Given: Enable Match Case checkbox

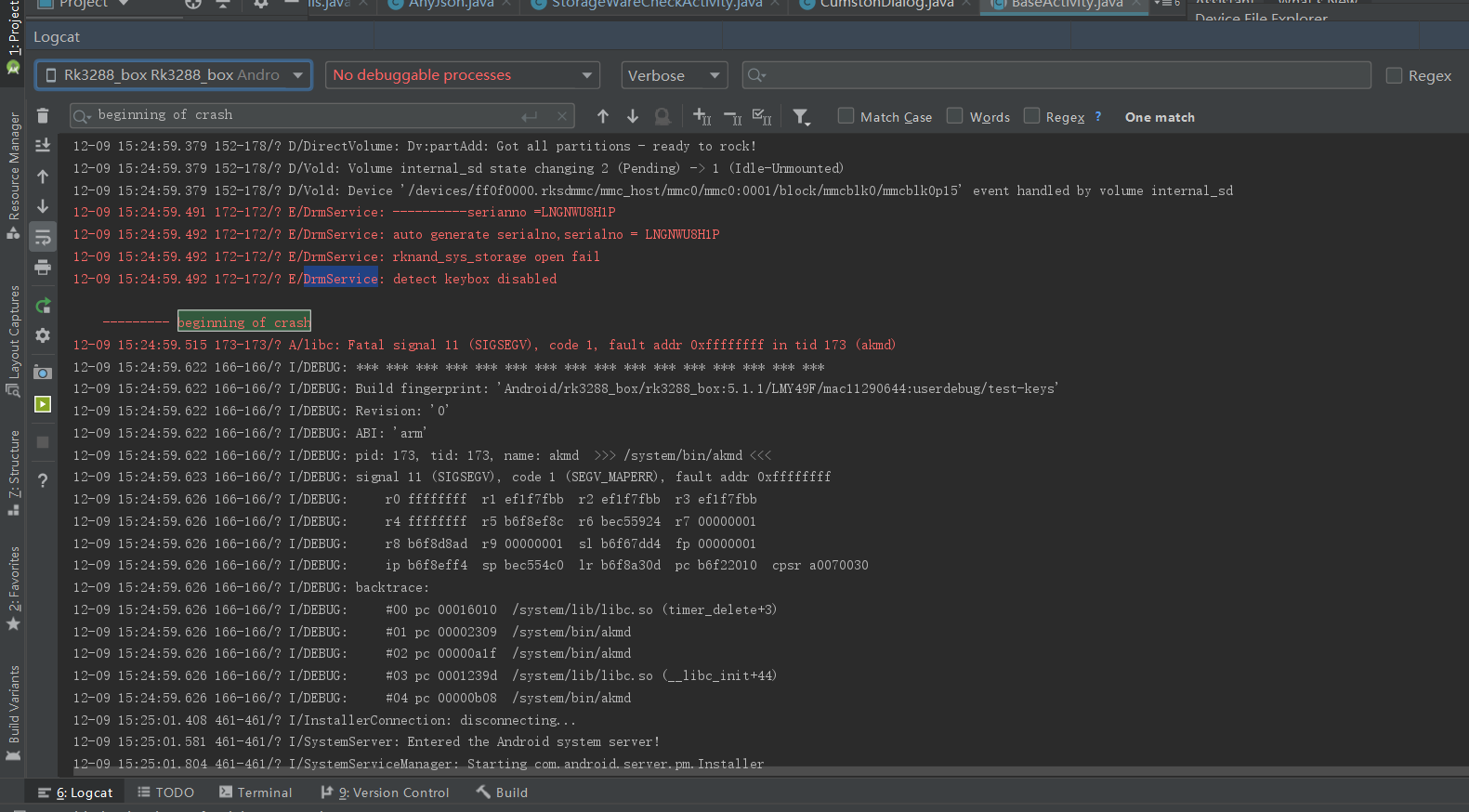Looking at the screenshot, I should 846,116.
